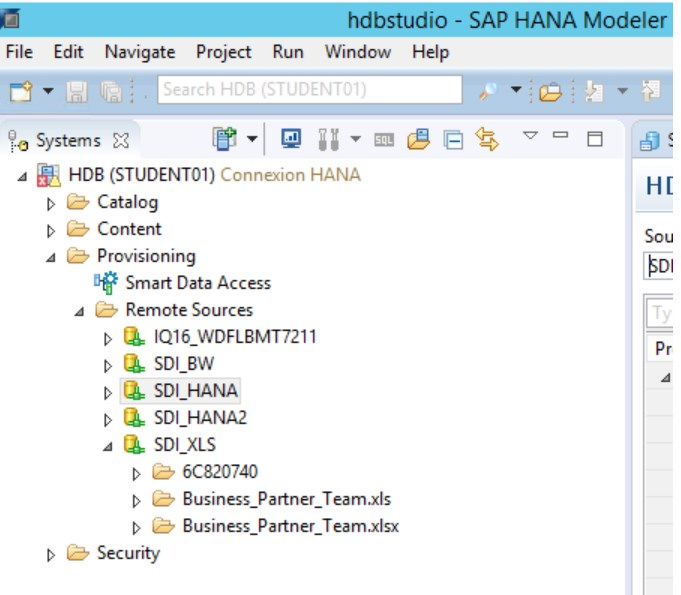Close the Systems view tab
The height and width of the screenshot is (595, 681).
(121, 141)
